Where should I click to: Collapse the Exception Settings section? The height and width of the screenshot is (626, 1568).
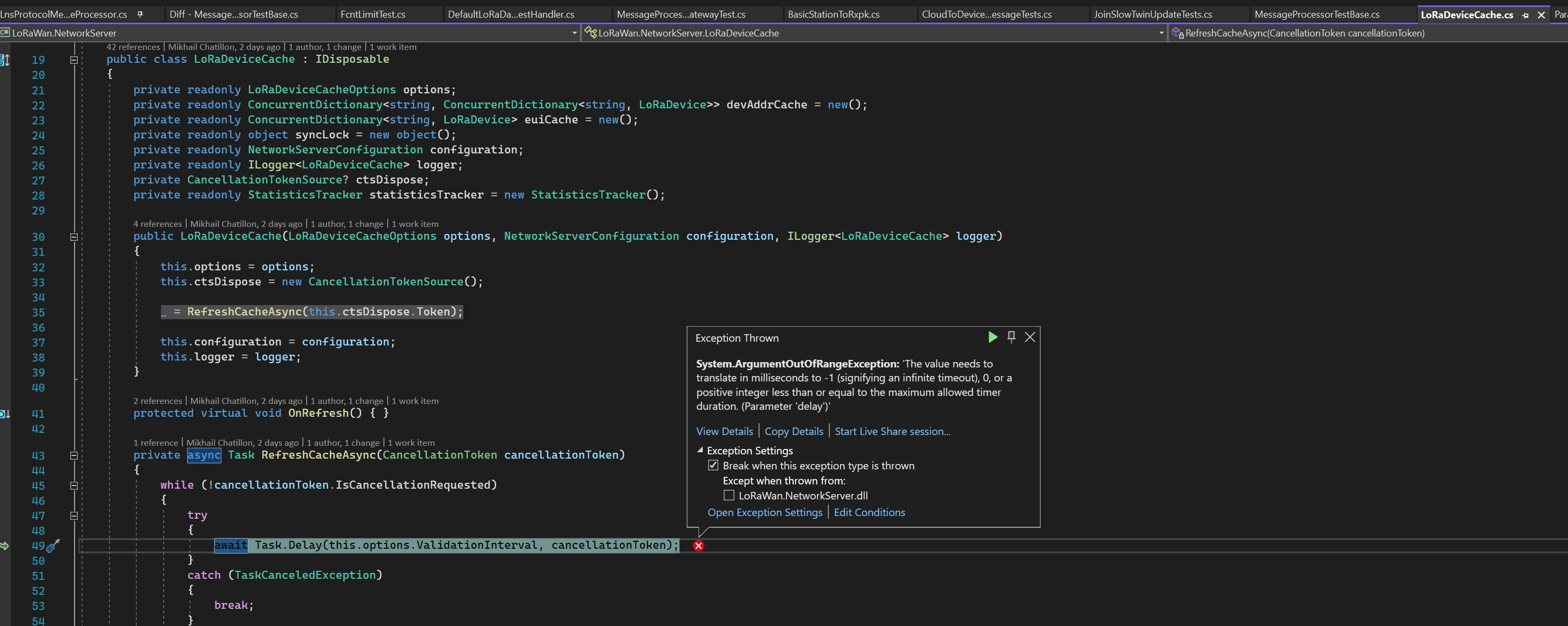(700, 451)
